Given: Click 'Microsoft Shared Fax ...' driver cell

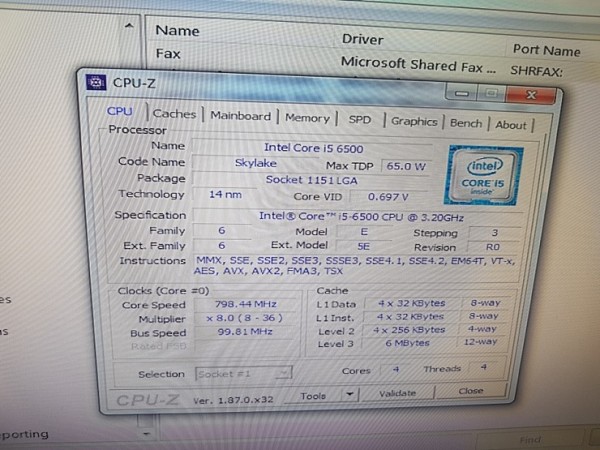Looking at the screenshot, I should click(418, 65).
